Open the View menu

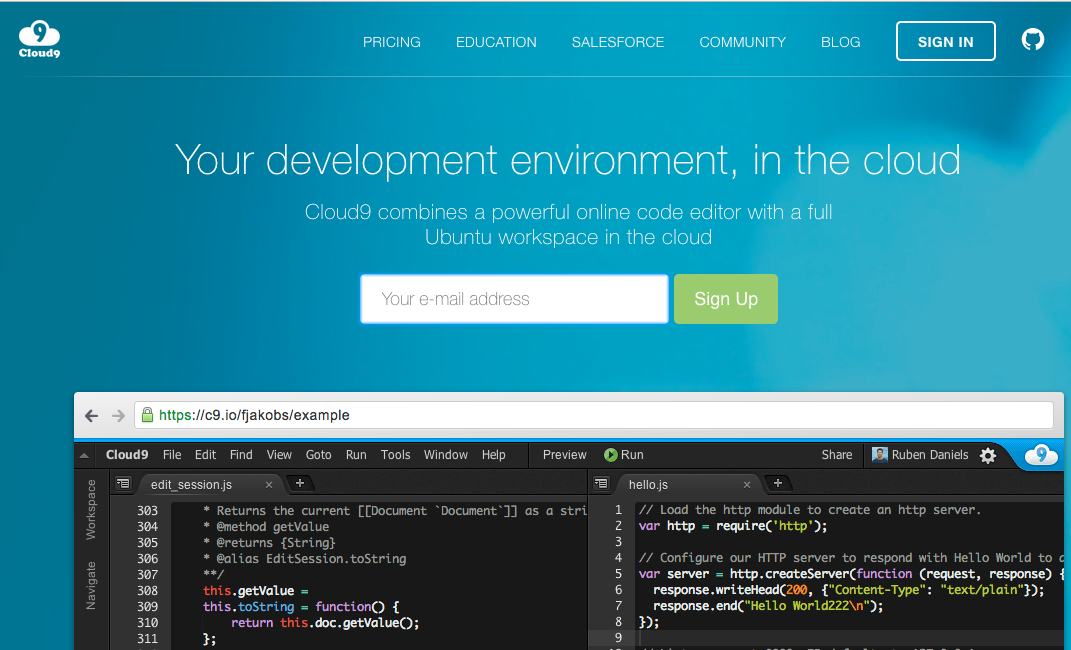point(279,455)
